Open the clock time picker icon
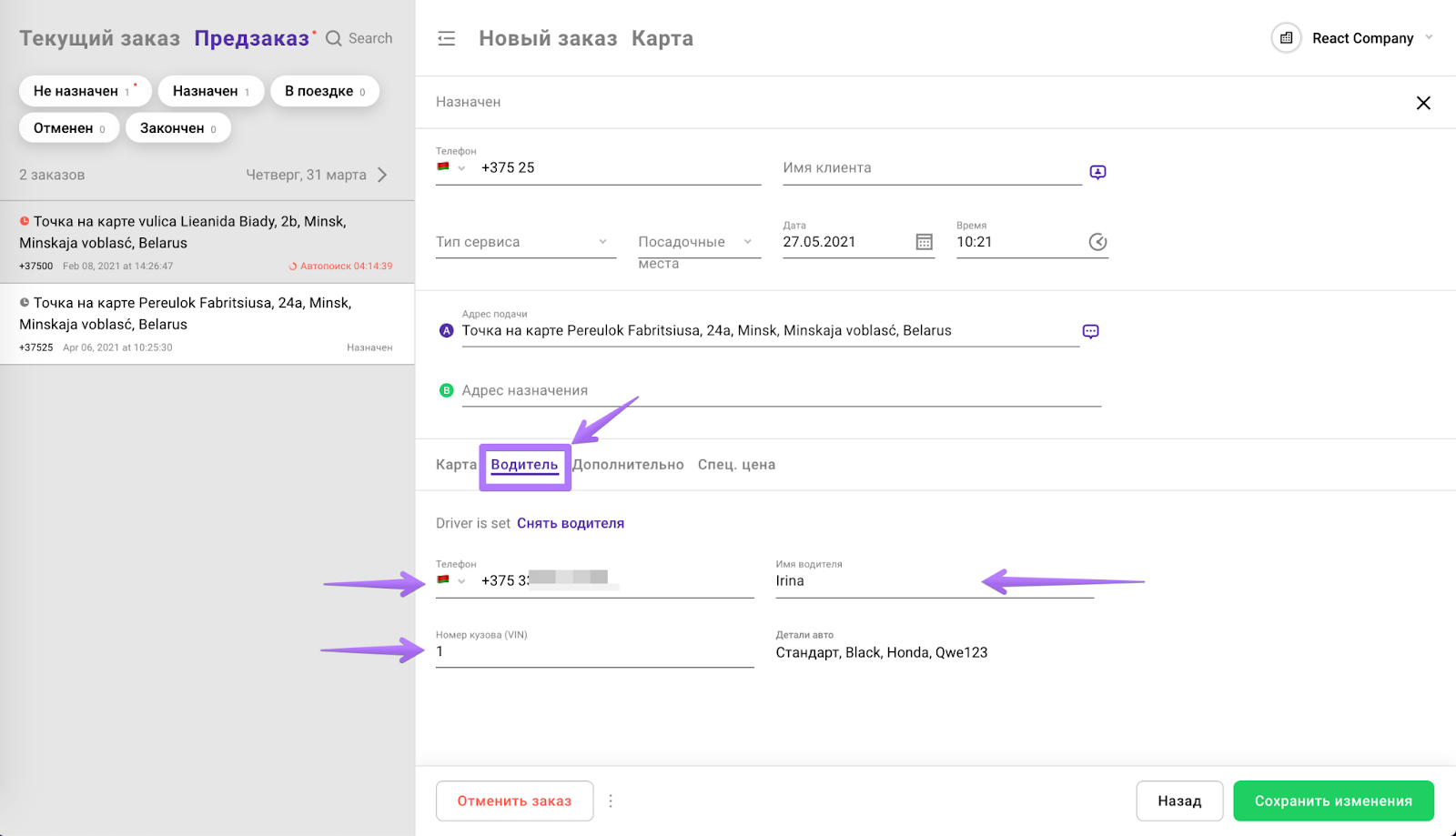The width and height of the screenshot is (1456, 836). tap(1097, 242)
